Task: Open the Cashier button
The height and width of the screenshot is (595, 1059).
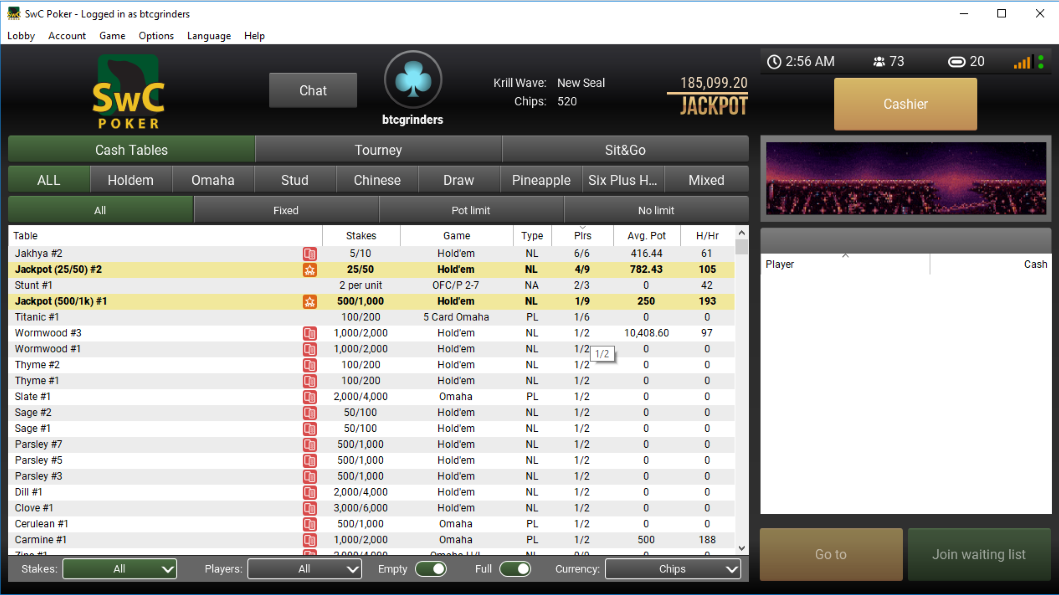Action: coord(905,104)
